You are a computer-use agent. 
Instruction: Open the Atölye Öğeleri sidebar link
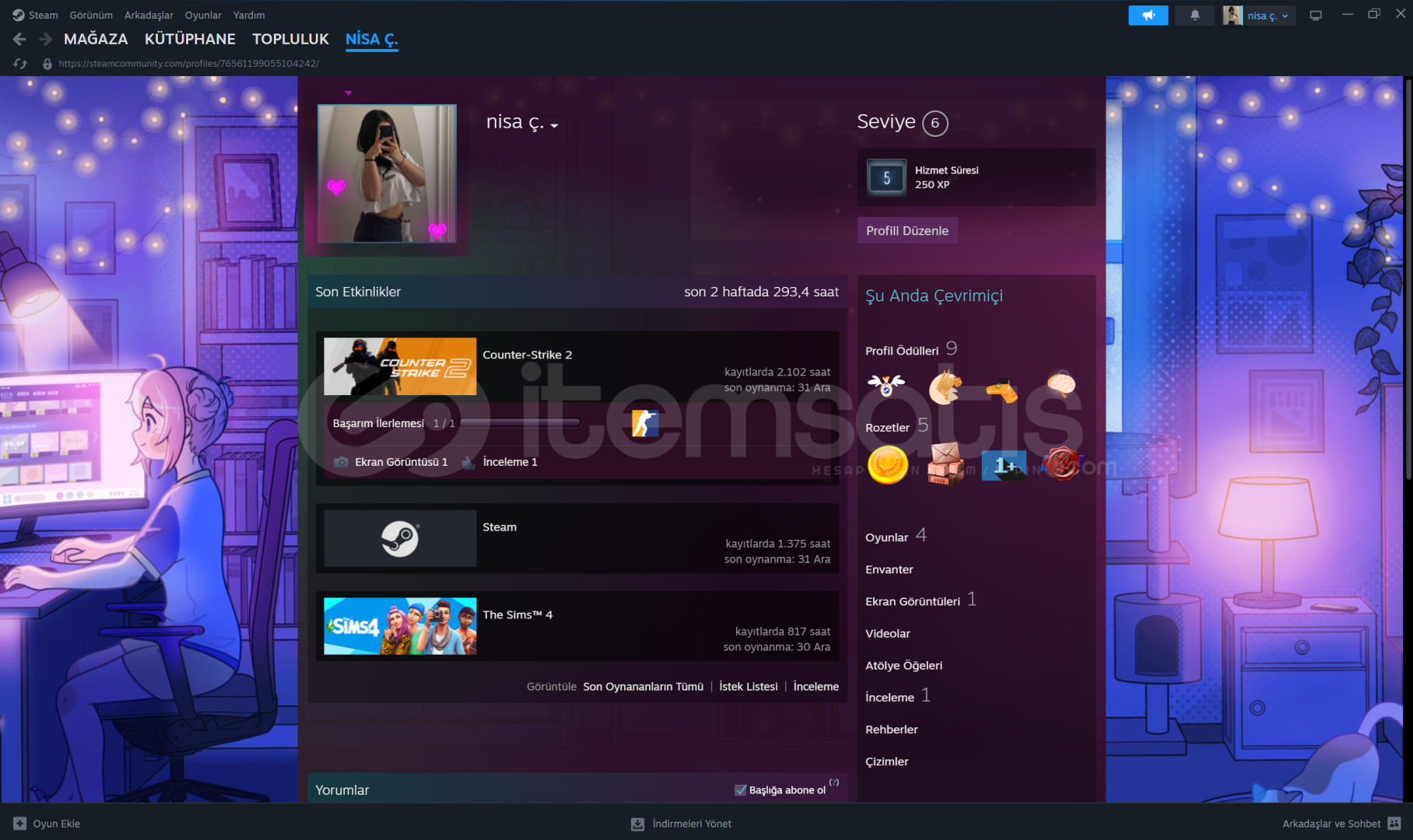click(x=904, y=666)
